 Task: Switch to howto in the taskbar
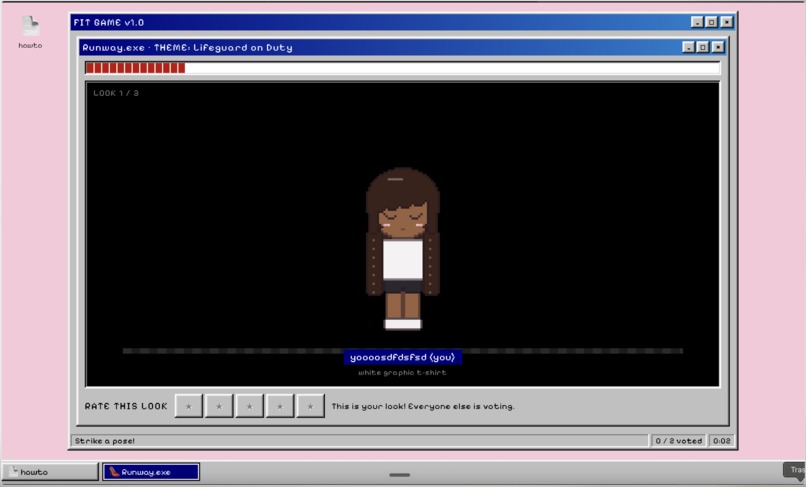tap(50, 472)
